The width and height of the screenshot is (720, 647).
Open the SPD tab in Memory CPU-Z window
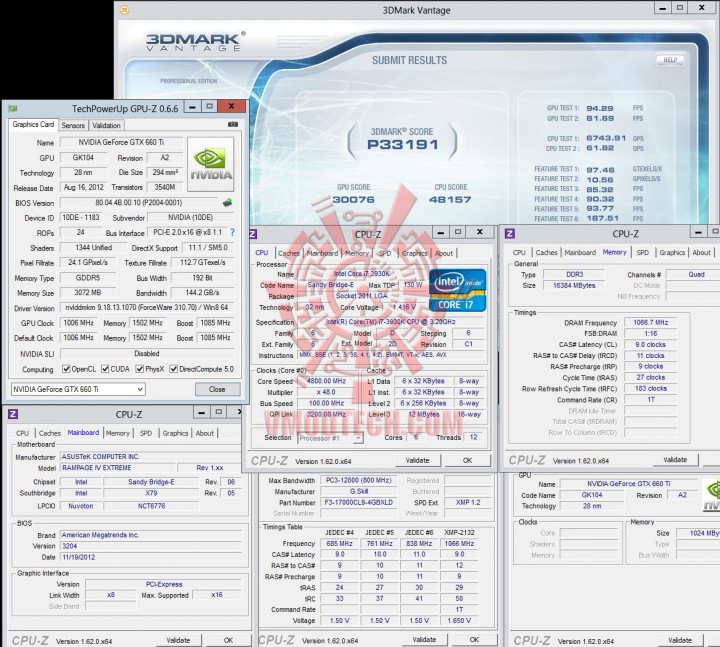tap(642, 253)
